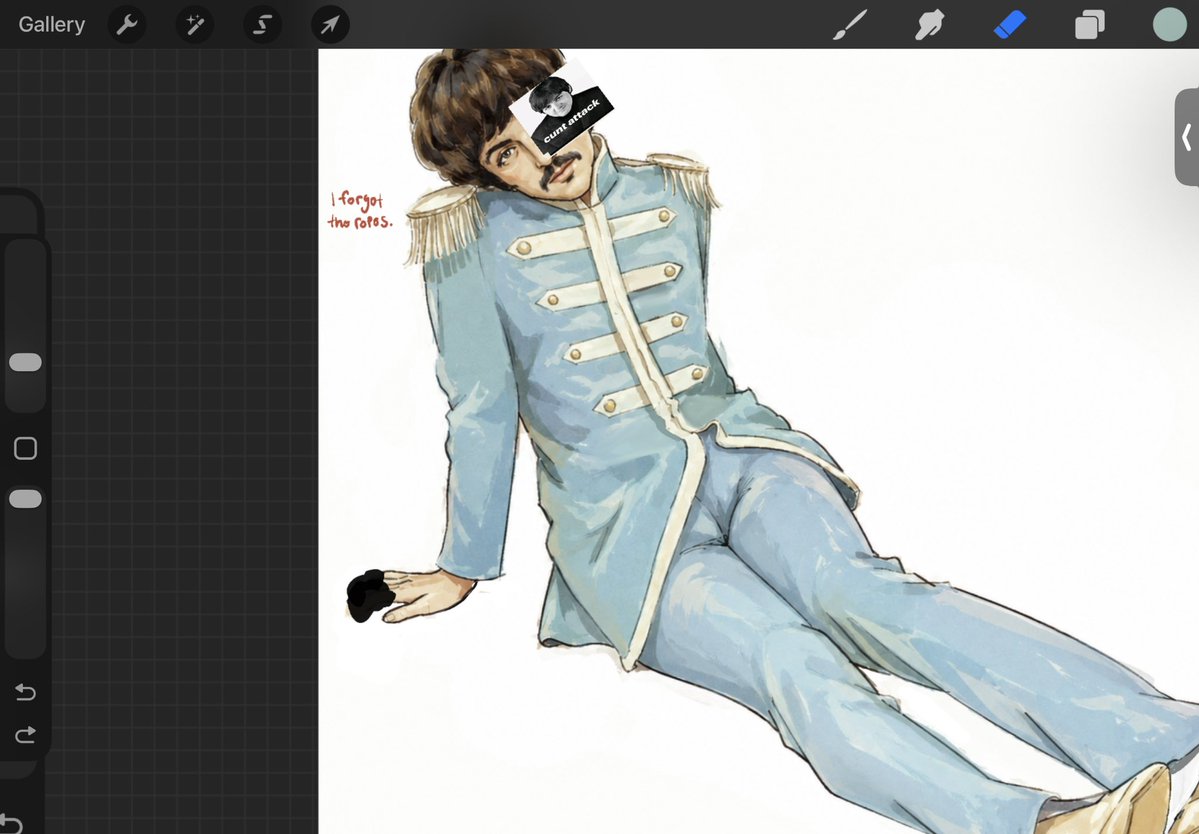The height and width of the screenshot is (834, 1199).
Task: Expand the collapsed panel arrow on right edge
Action: click(x=1187, y=138)
